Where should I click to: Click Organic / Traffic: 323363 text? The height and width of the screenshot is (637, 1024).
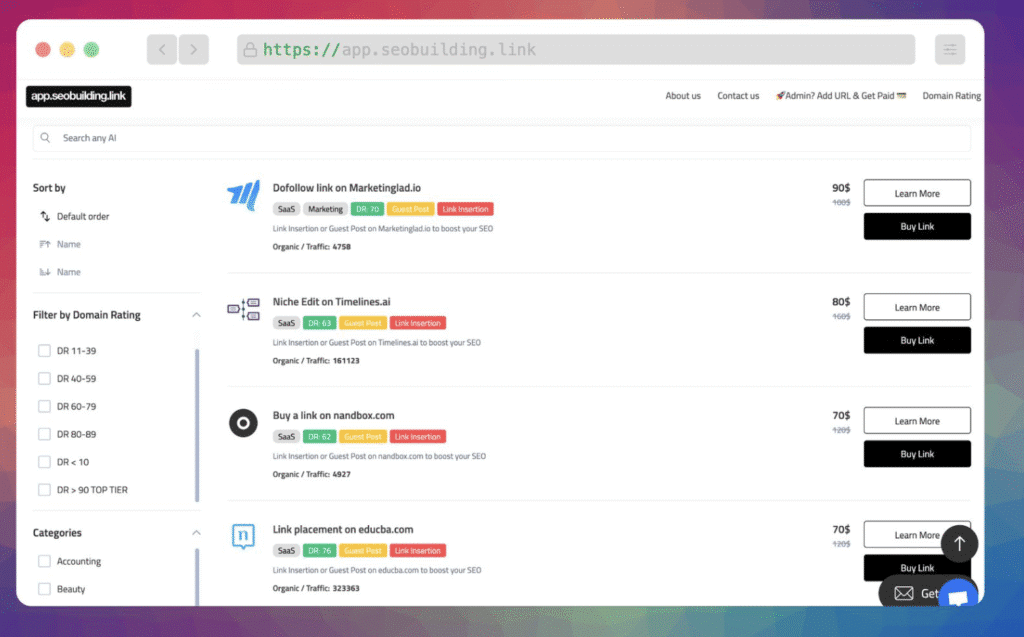coord(315,588)
